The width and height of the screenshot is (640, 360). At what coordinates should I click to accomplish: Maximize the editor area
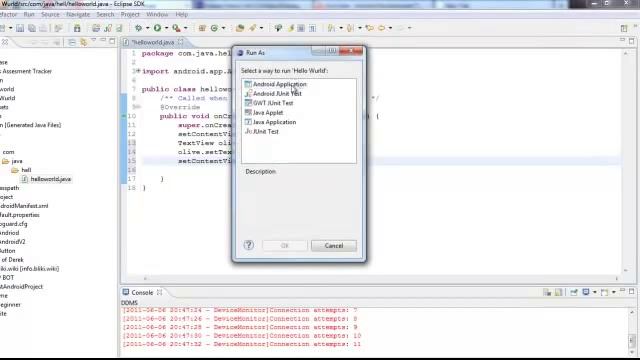coord(631,41)
